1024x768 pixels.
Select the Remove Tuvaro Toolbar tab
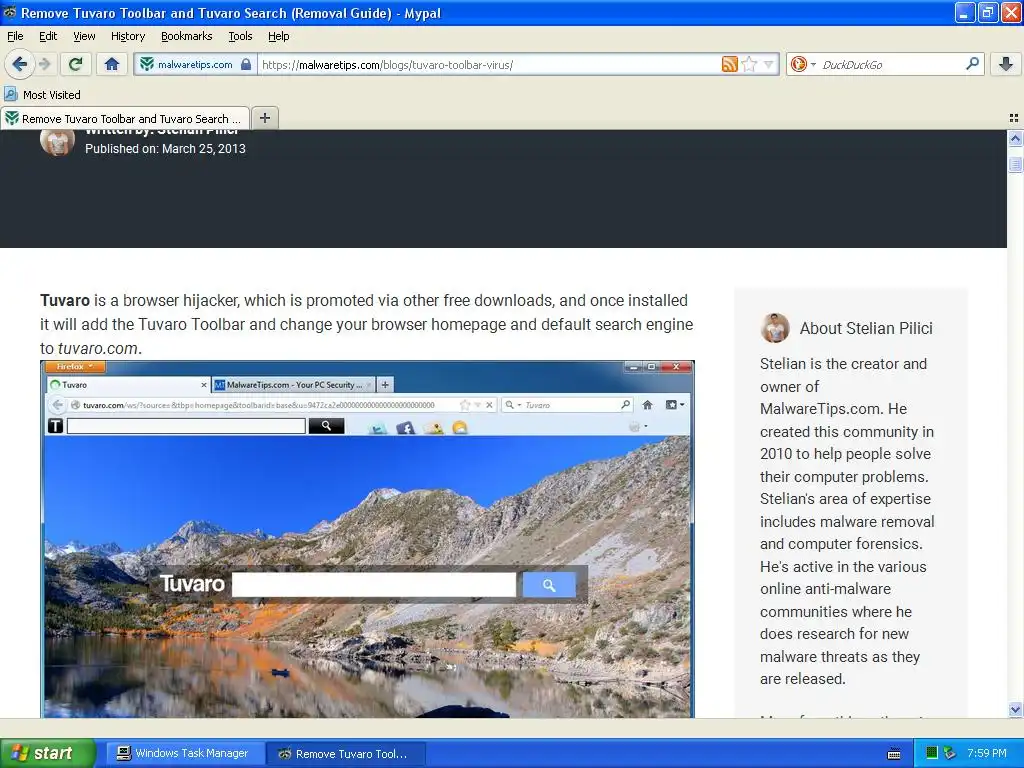click(x=125, y=118)
